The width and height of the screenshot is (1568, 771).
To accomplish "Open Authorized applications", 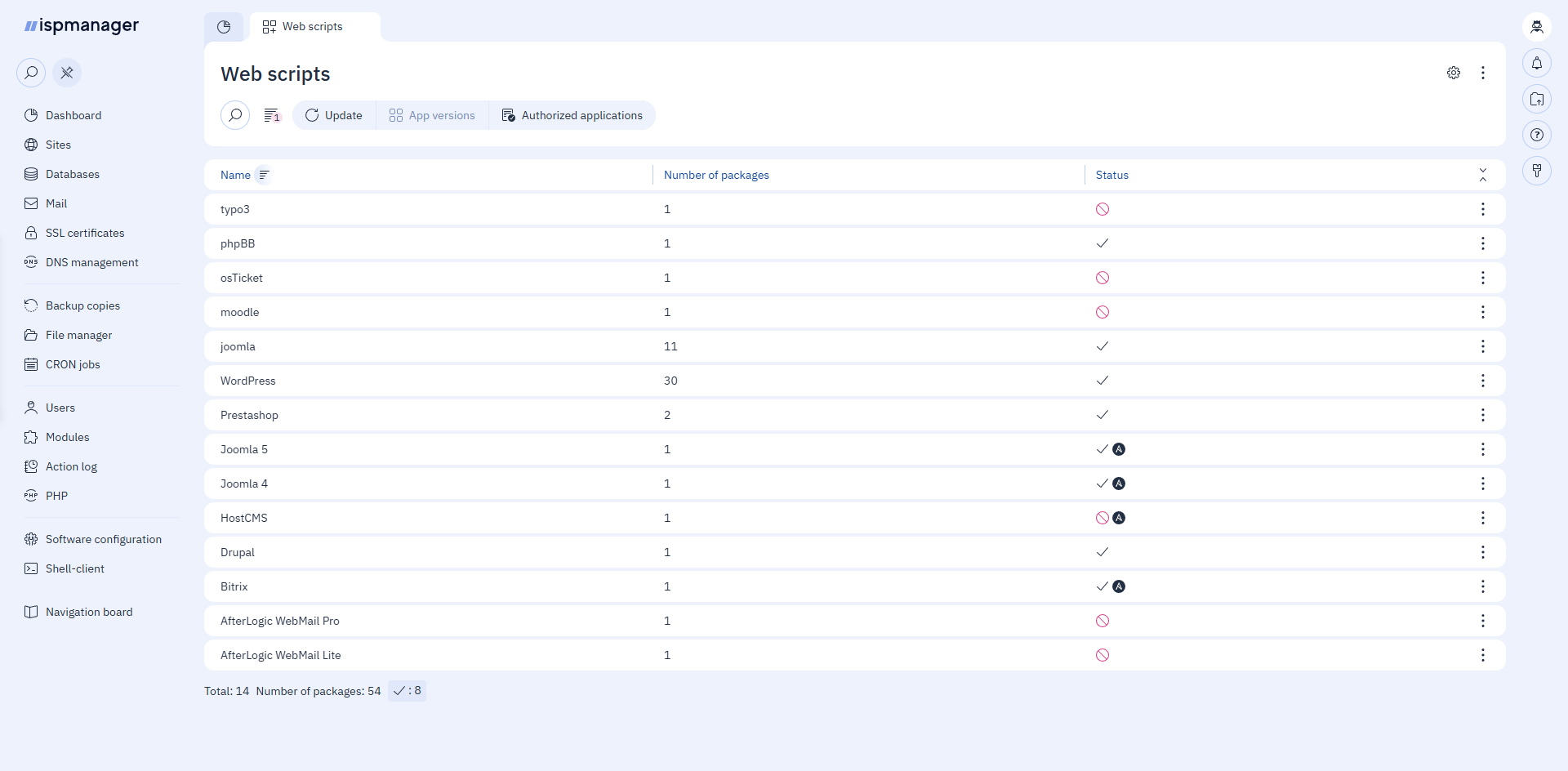I will (572, 115).
